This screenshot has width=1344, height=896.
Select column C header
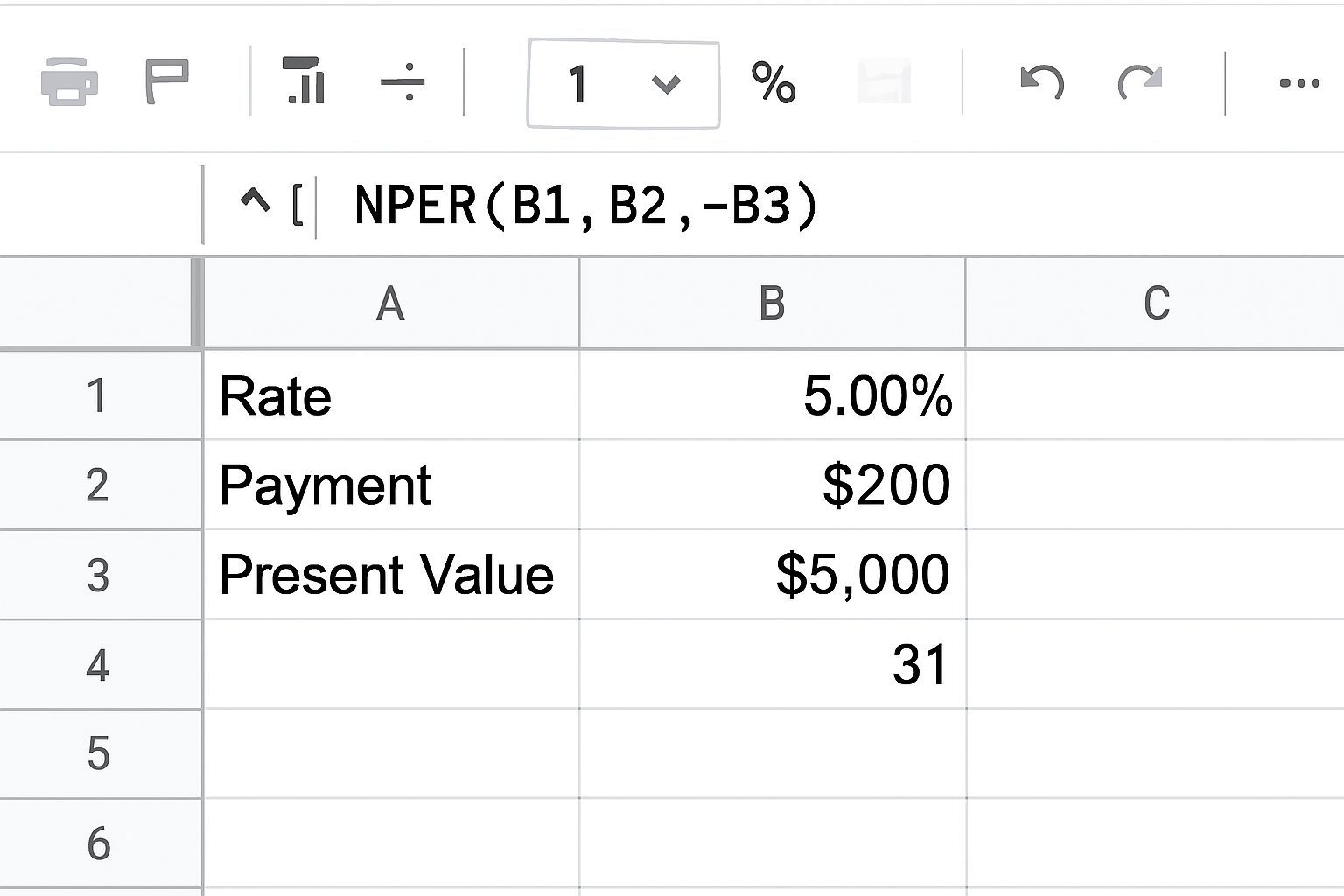[x=1155, y=304]
